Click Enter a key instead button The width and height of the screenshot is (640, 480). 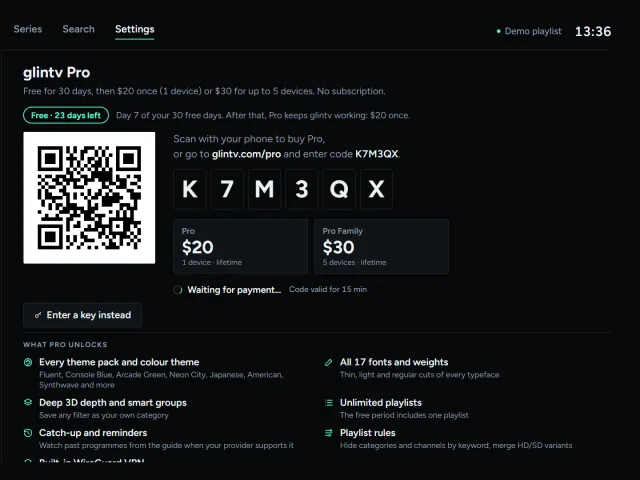[x=82, y=315]
